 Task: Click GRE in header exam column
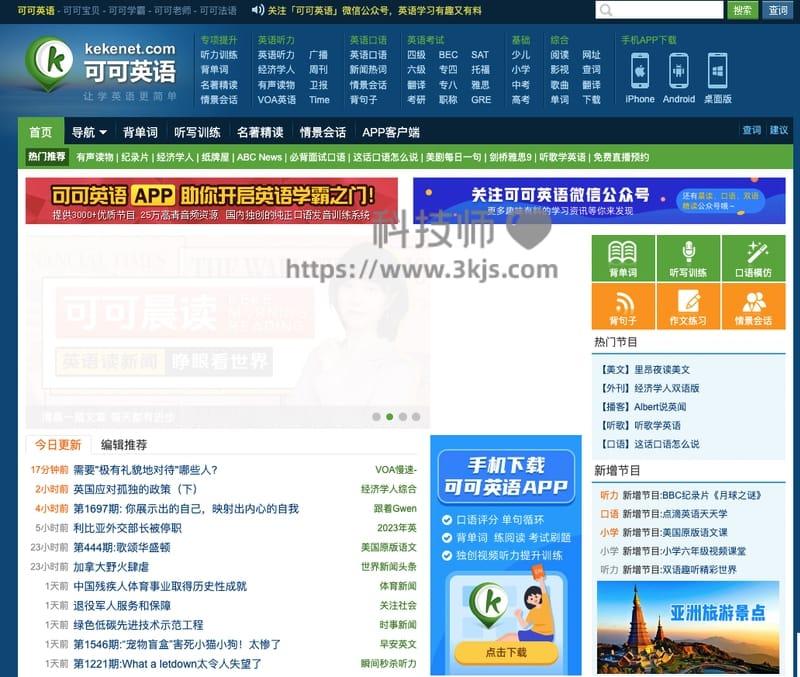[481, 99]
